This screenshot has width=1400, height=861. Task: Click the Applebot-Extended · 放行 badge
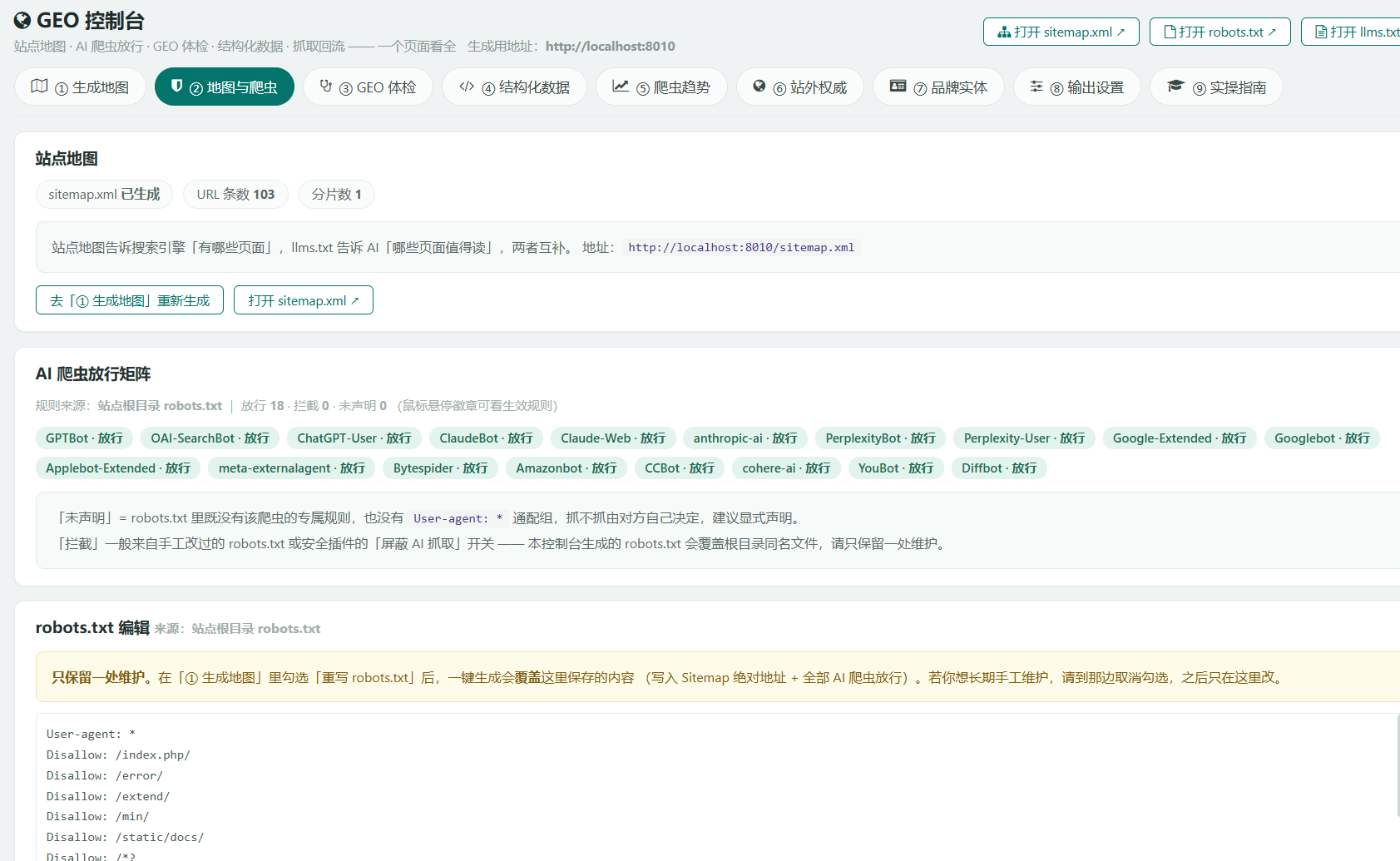point(118,468)
